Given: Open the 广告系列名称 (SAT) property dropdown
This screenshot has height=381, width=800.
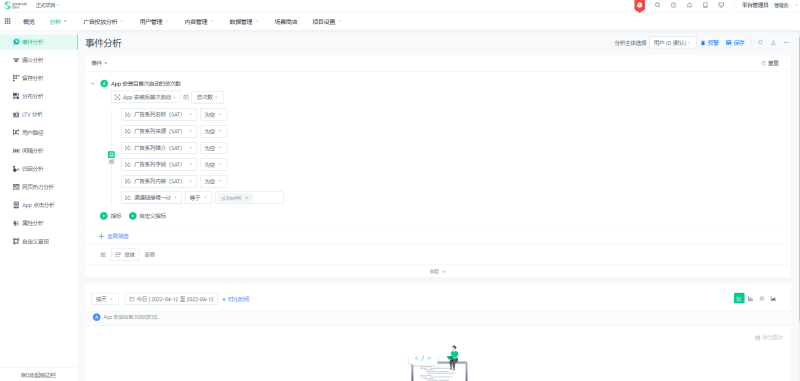Looking at the screenshot, I should click(x=159, y=115).
